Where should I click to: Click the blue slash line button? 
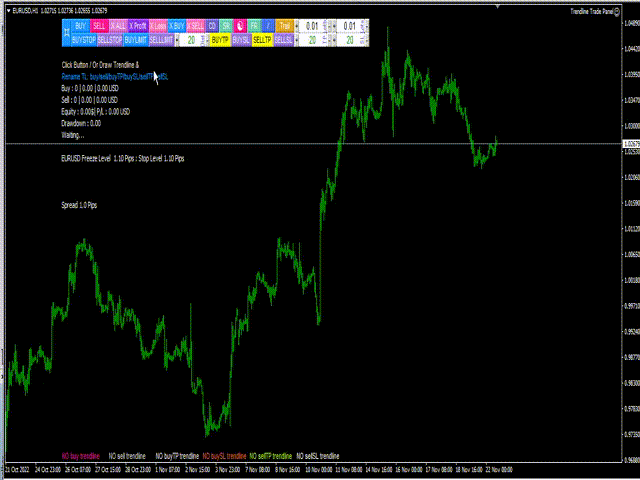tap(268, 26)
